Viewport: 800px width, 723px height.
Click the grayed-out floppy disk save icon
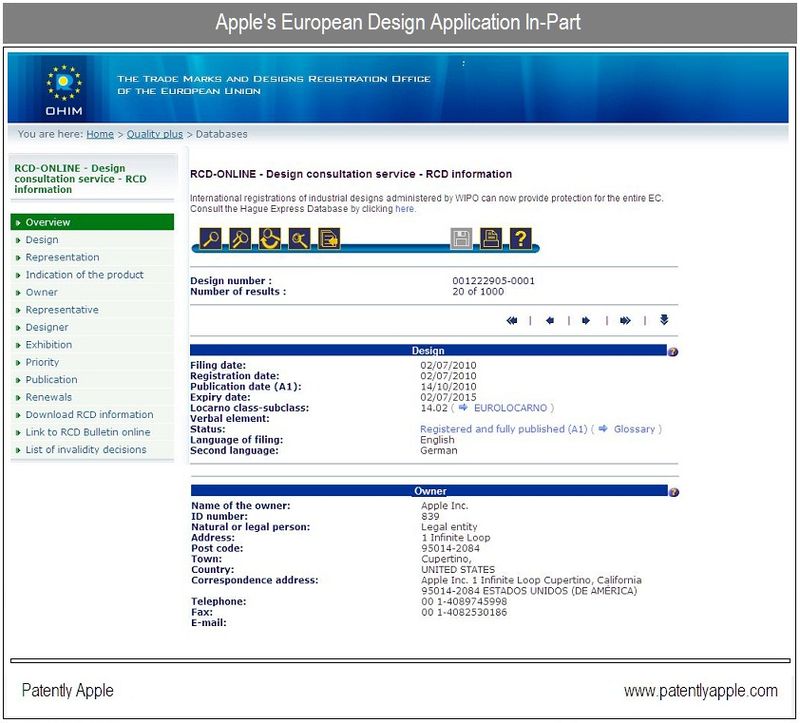point(461,238)
